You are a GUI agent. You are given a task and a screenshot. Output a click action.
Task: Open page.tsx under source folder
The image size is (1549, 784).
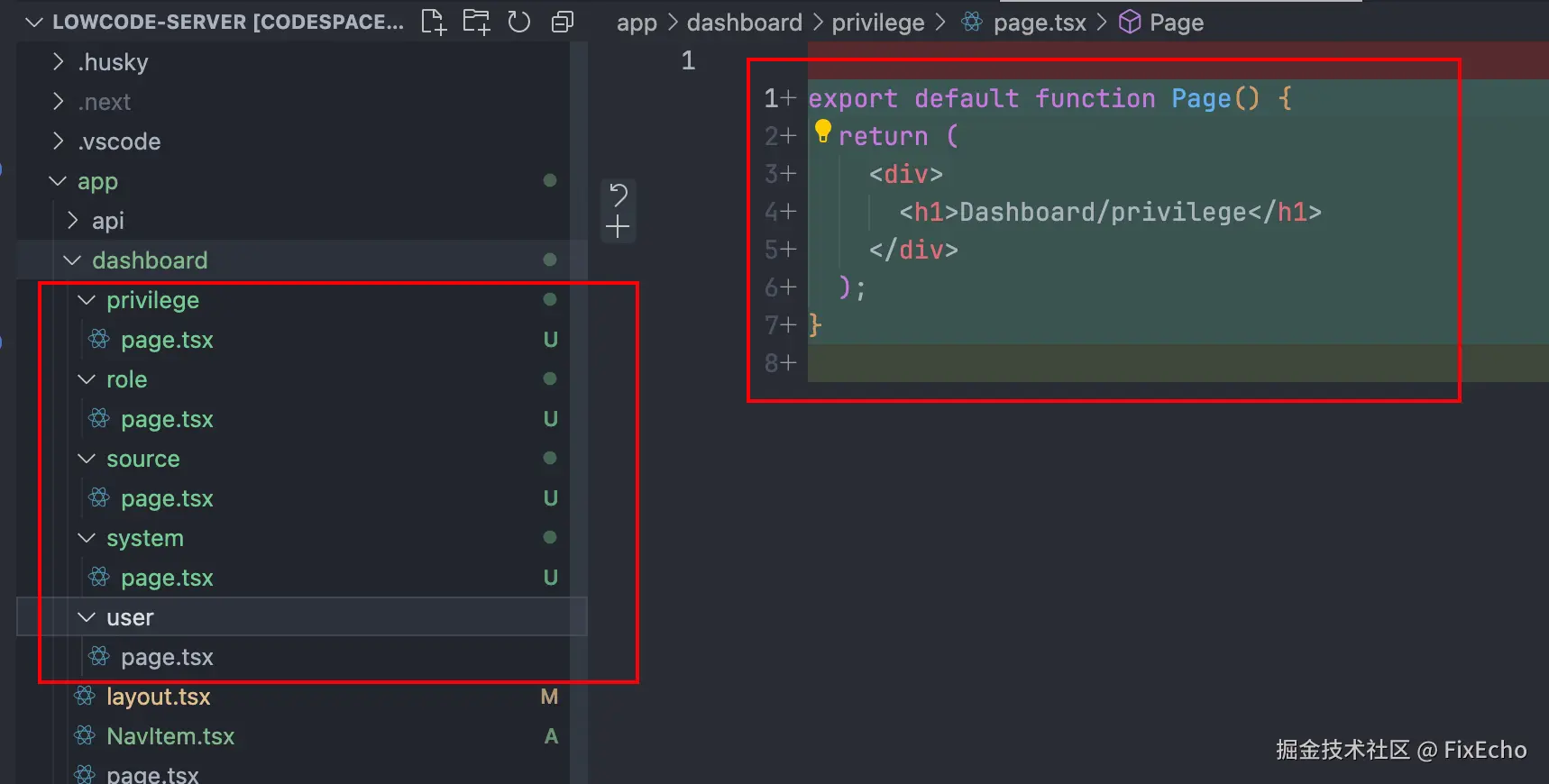tap(167, 498)
